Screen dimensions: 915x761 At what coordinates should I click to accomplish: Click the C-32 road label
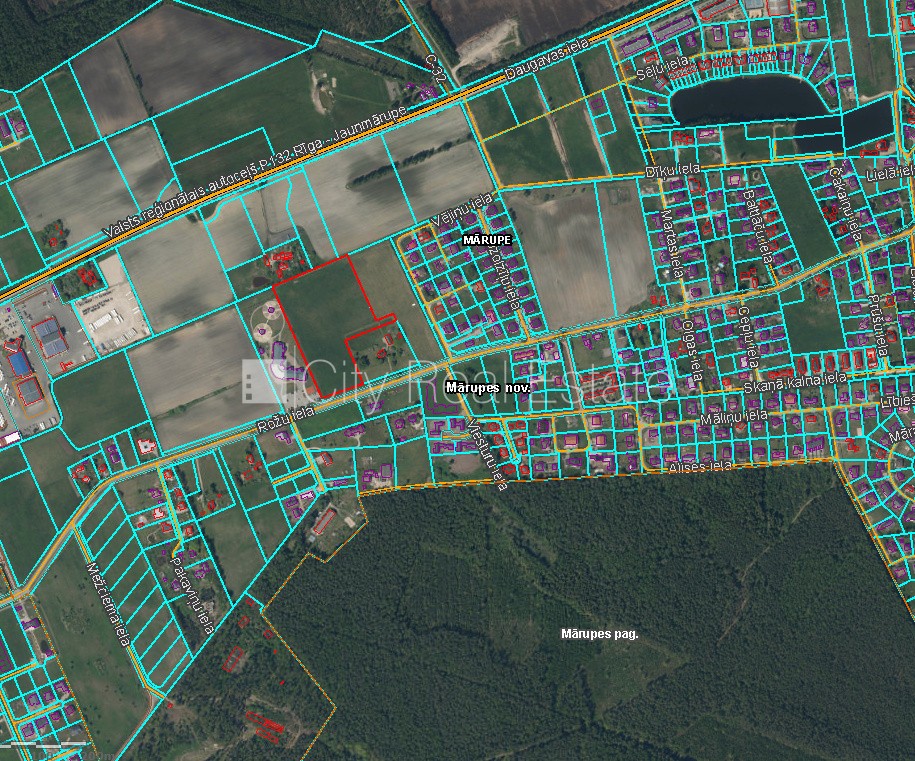coord(433,69)
